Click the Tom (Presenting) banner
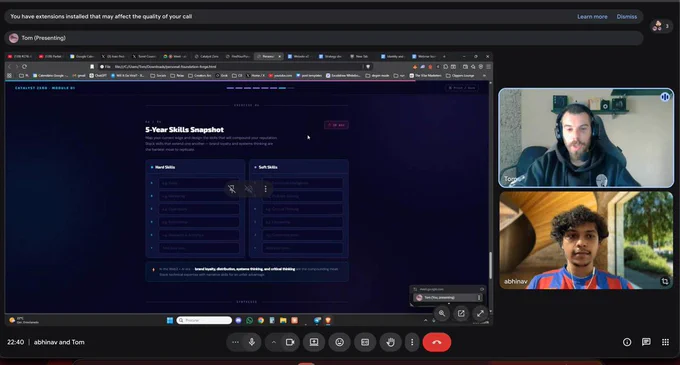Image resolution: width=680 pixels, height=365 pixels. 324,38
